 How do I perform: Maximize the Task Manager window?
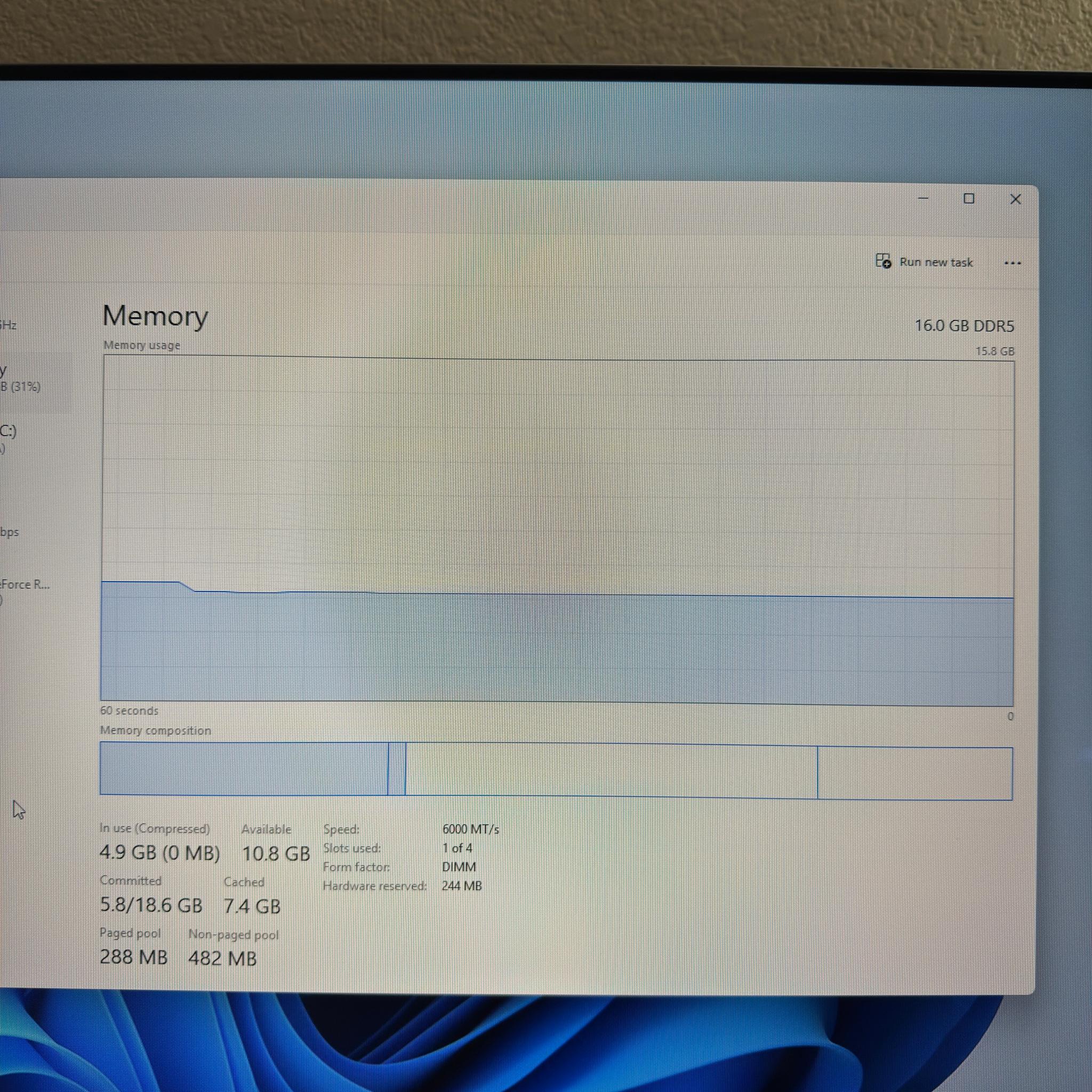click(969, 198)
